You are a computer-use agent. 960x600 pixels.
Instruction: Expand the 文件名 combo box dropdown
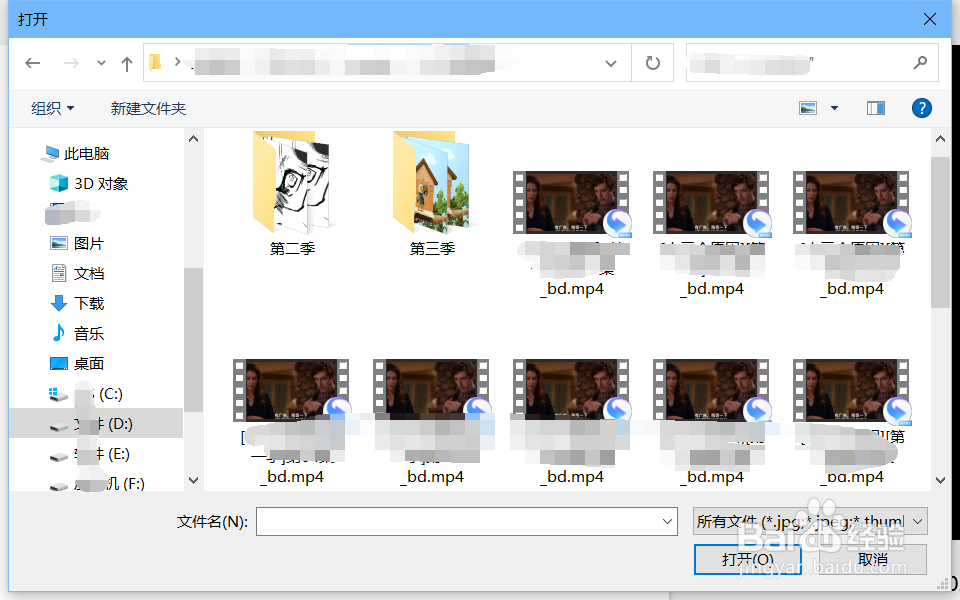tap(667, 522)
